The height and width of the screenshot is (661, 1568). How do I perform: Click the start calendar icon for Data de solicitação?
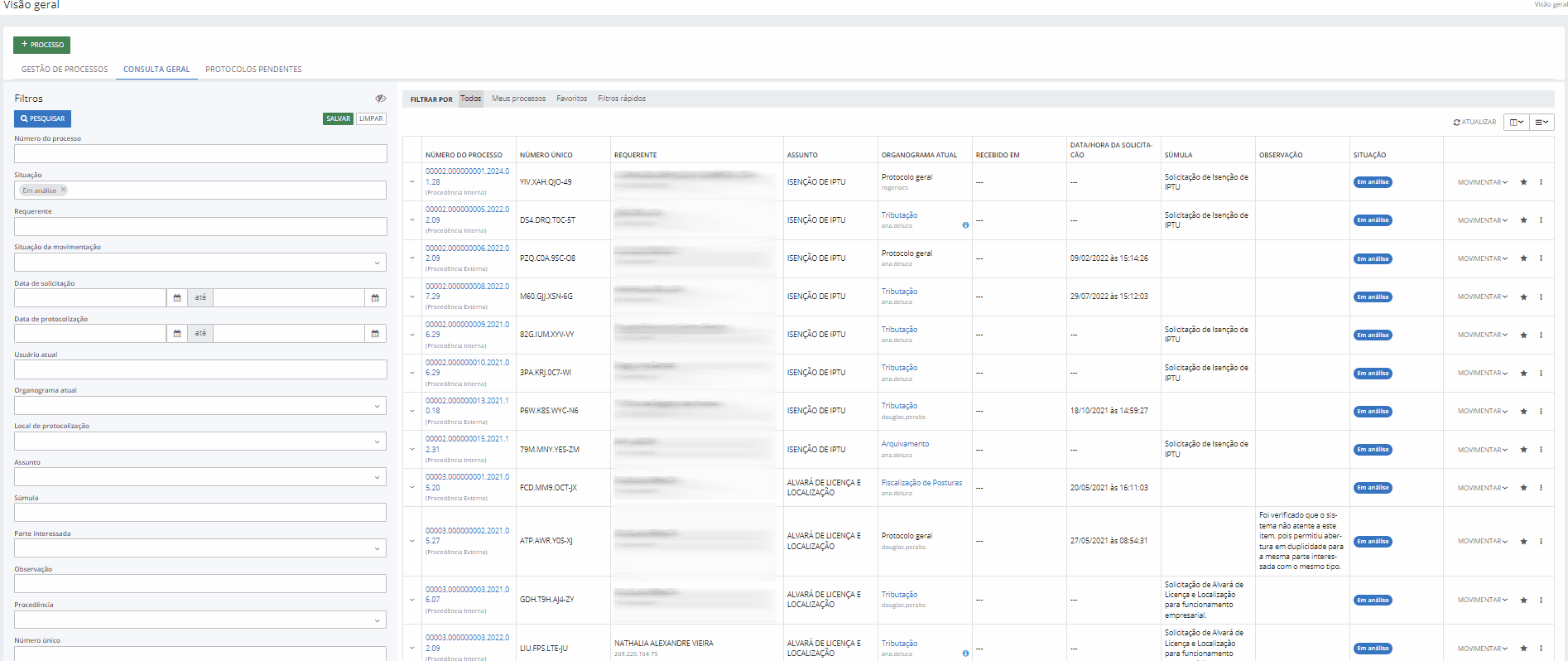click(177, 297)
